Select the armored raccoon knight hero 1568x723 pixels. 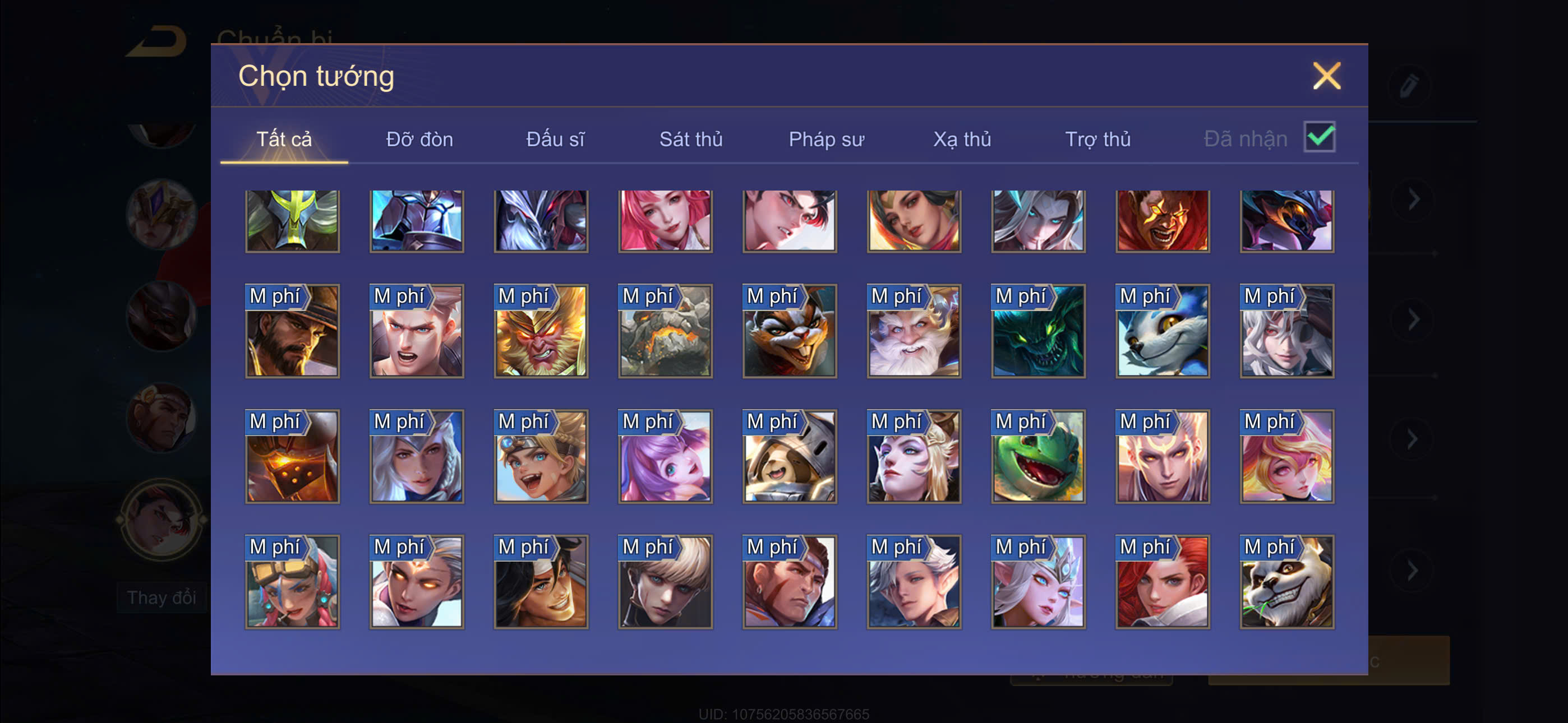coord(790,456)
